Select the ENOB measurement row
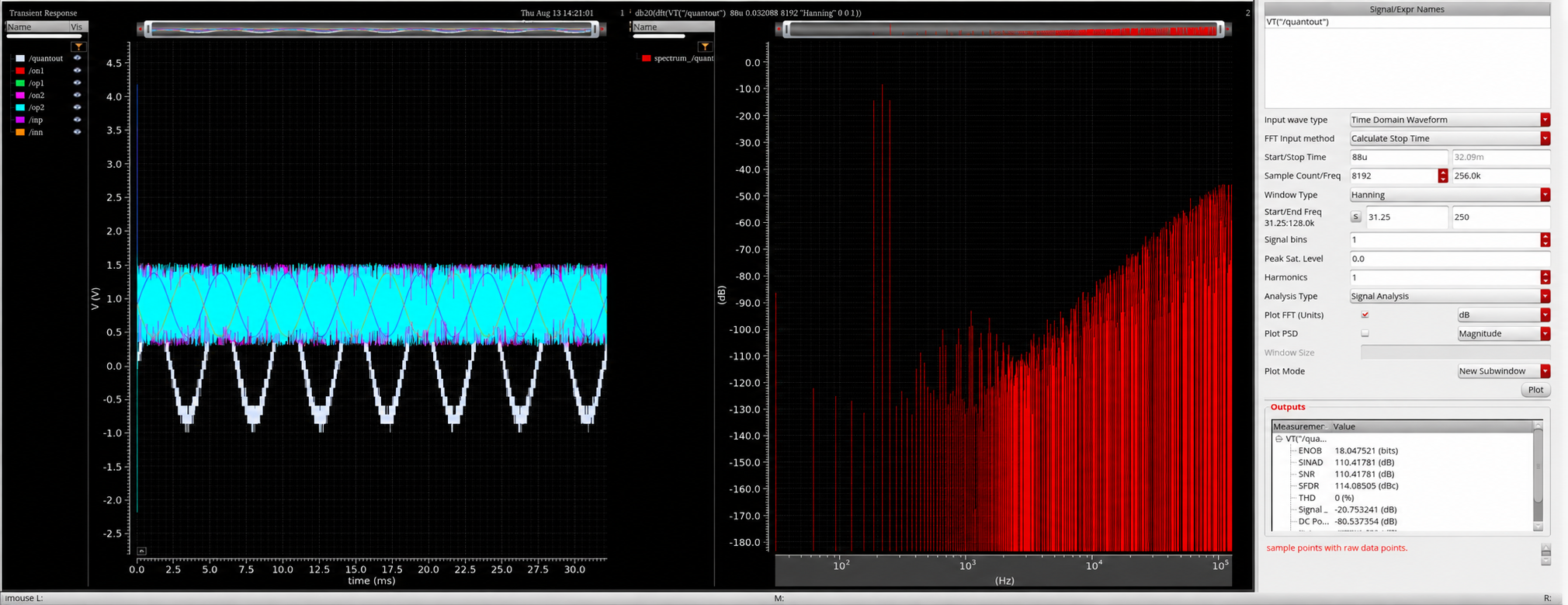The width and height of the screenshot is (1568, 605). pos(1403,450)
